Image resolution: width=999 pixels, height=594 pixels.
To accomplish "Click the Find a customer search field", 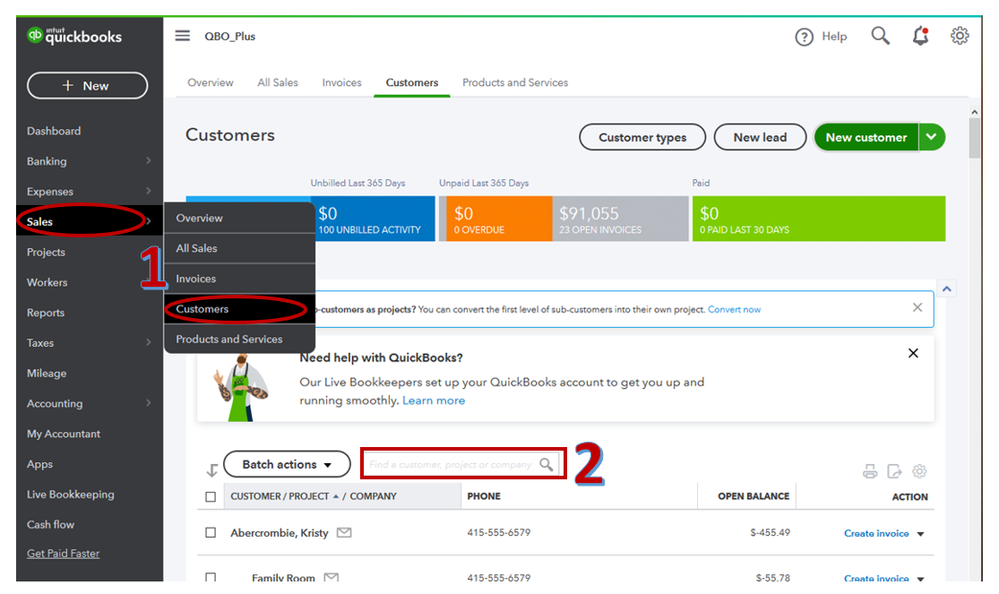I will (463, 464).
